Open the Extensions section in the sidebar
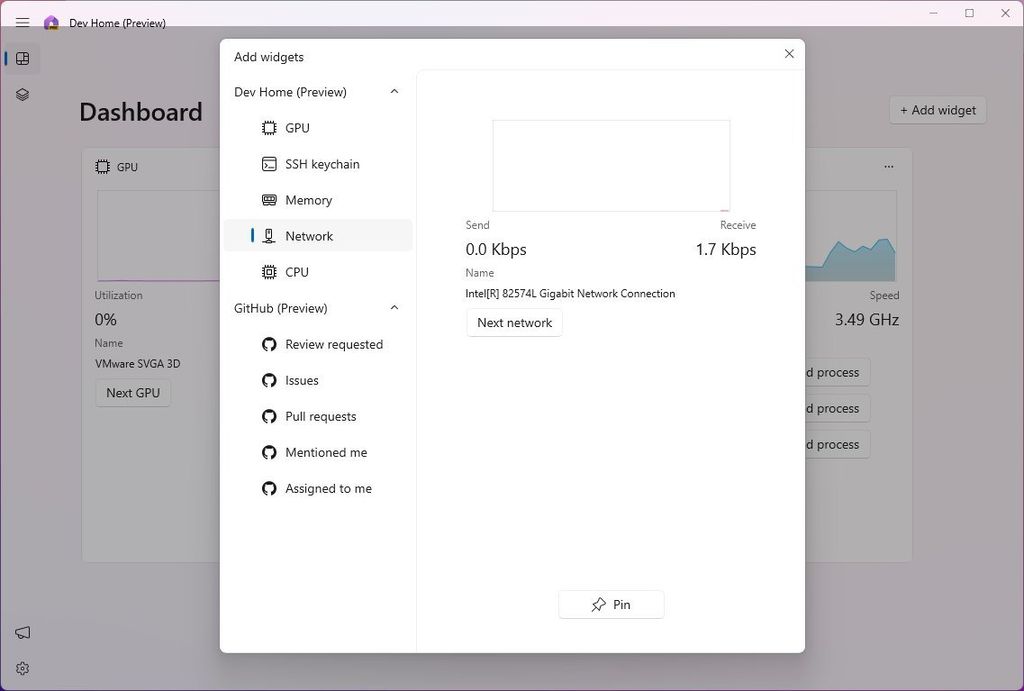 (x=22, y=94)
